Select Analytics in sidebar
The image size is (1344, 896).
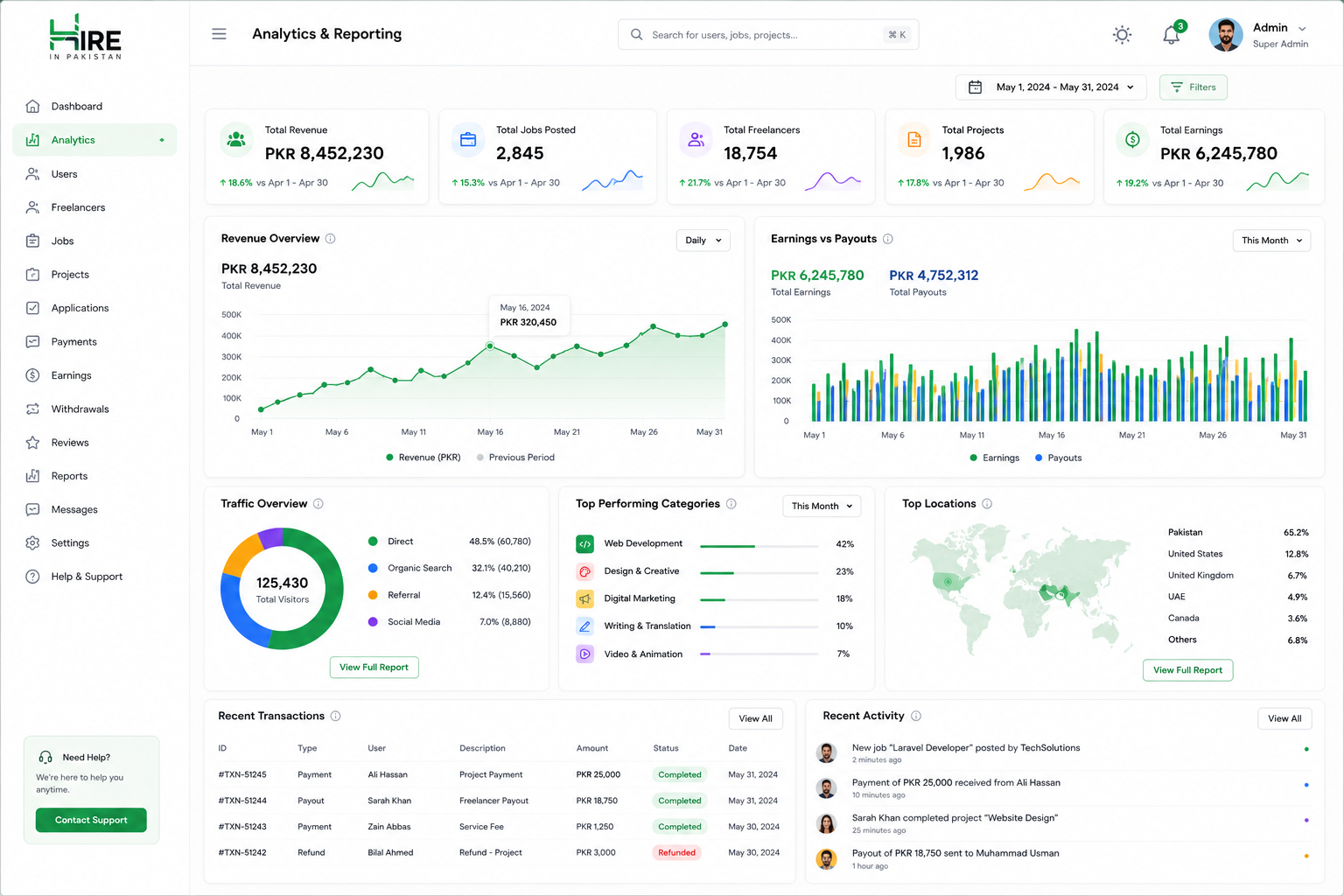click(x=94, y=140)
